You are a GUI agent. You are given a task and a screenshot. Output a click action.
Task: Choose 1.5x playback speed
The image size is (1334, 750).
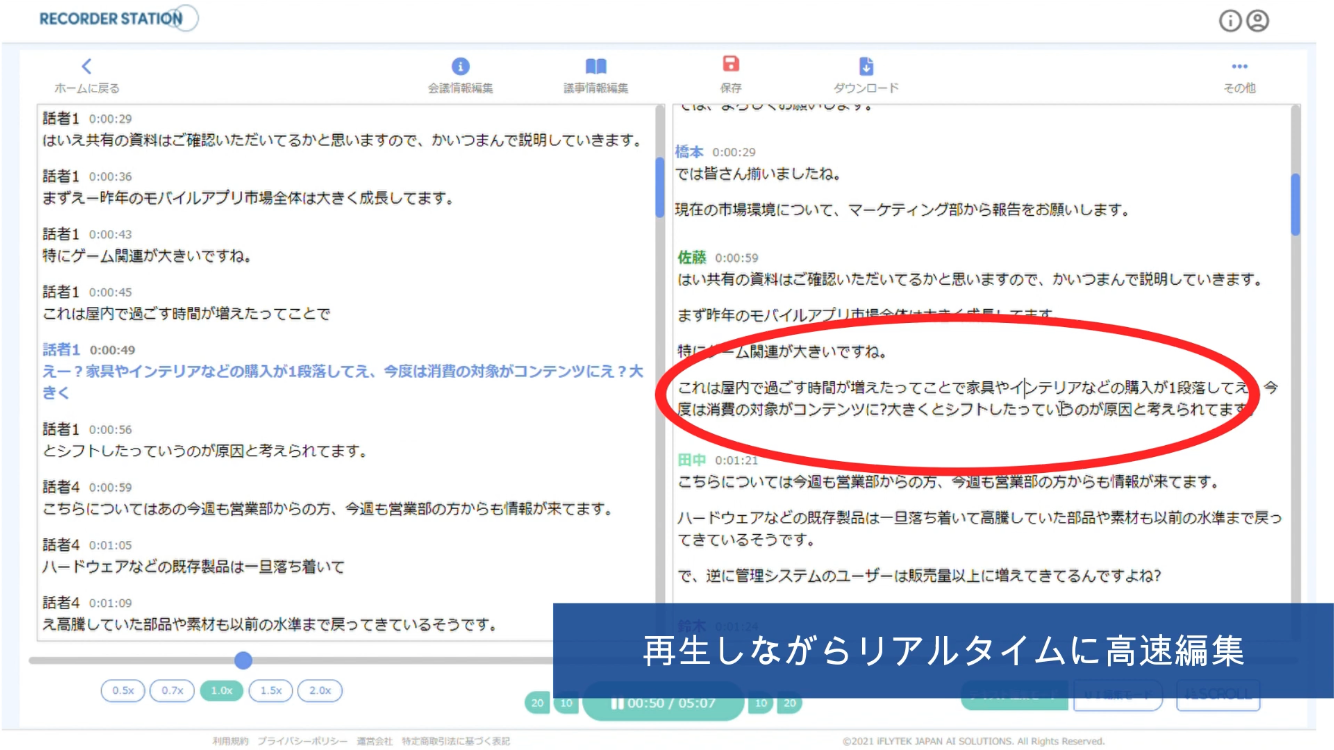pyautogui.click(x=271, y=690)
